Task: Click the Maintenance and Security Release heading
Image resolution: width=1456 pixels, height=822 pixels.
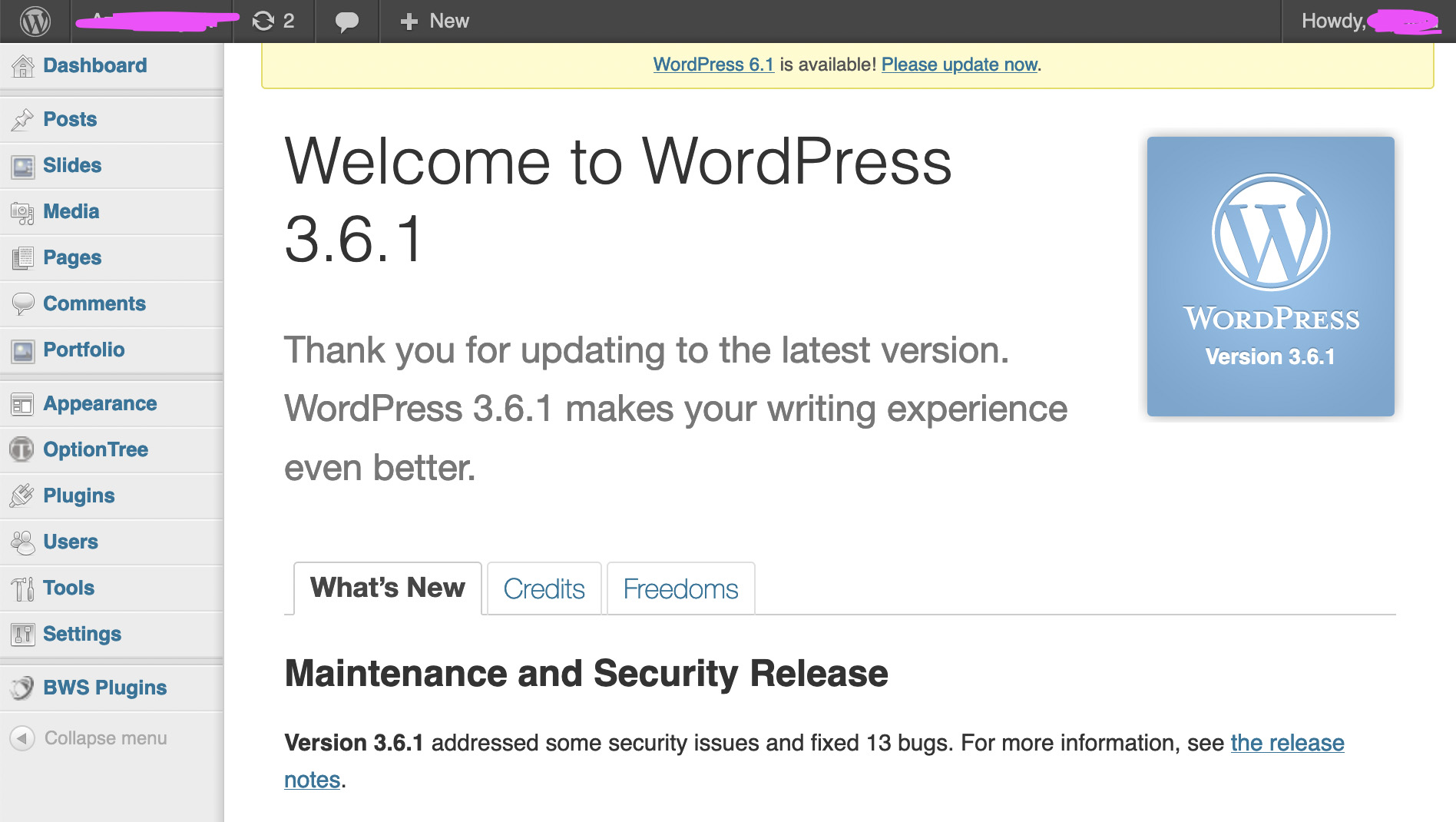Action: 587,674
